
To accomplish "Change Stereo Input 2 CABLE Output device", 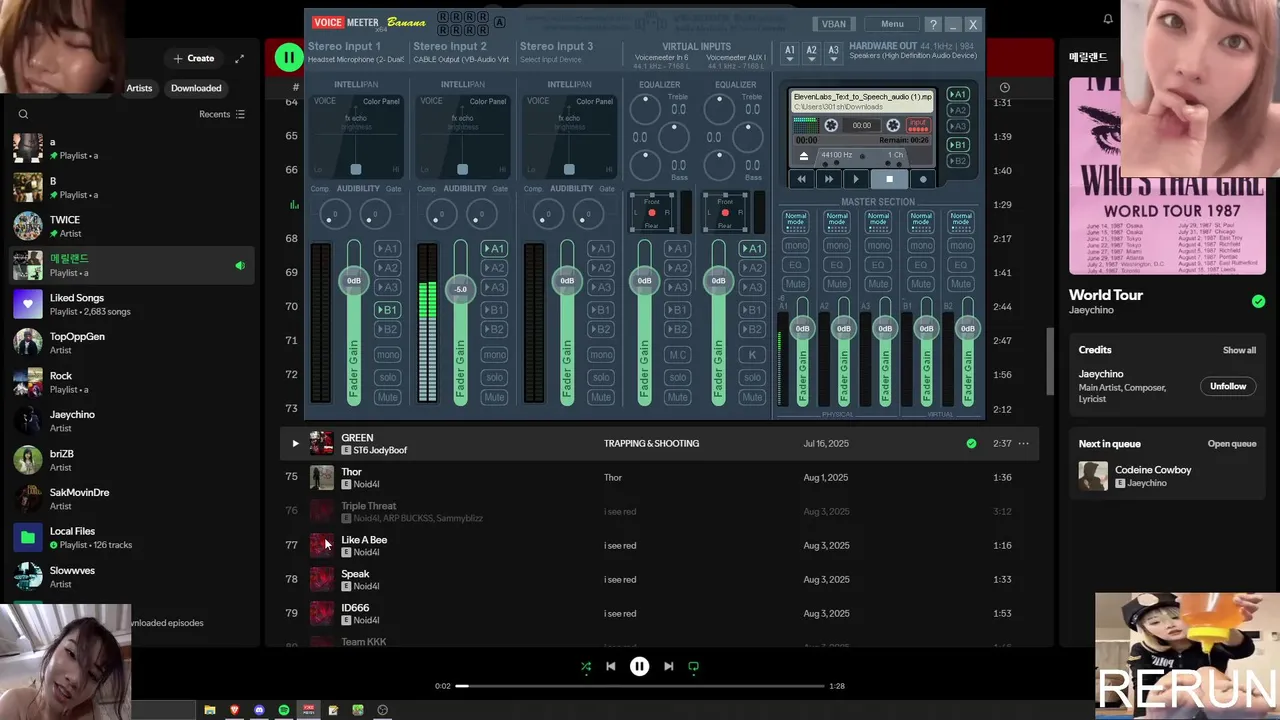I will (461, 59).
